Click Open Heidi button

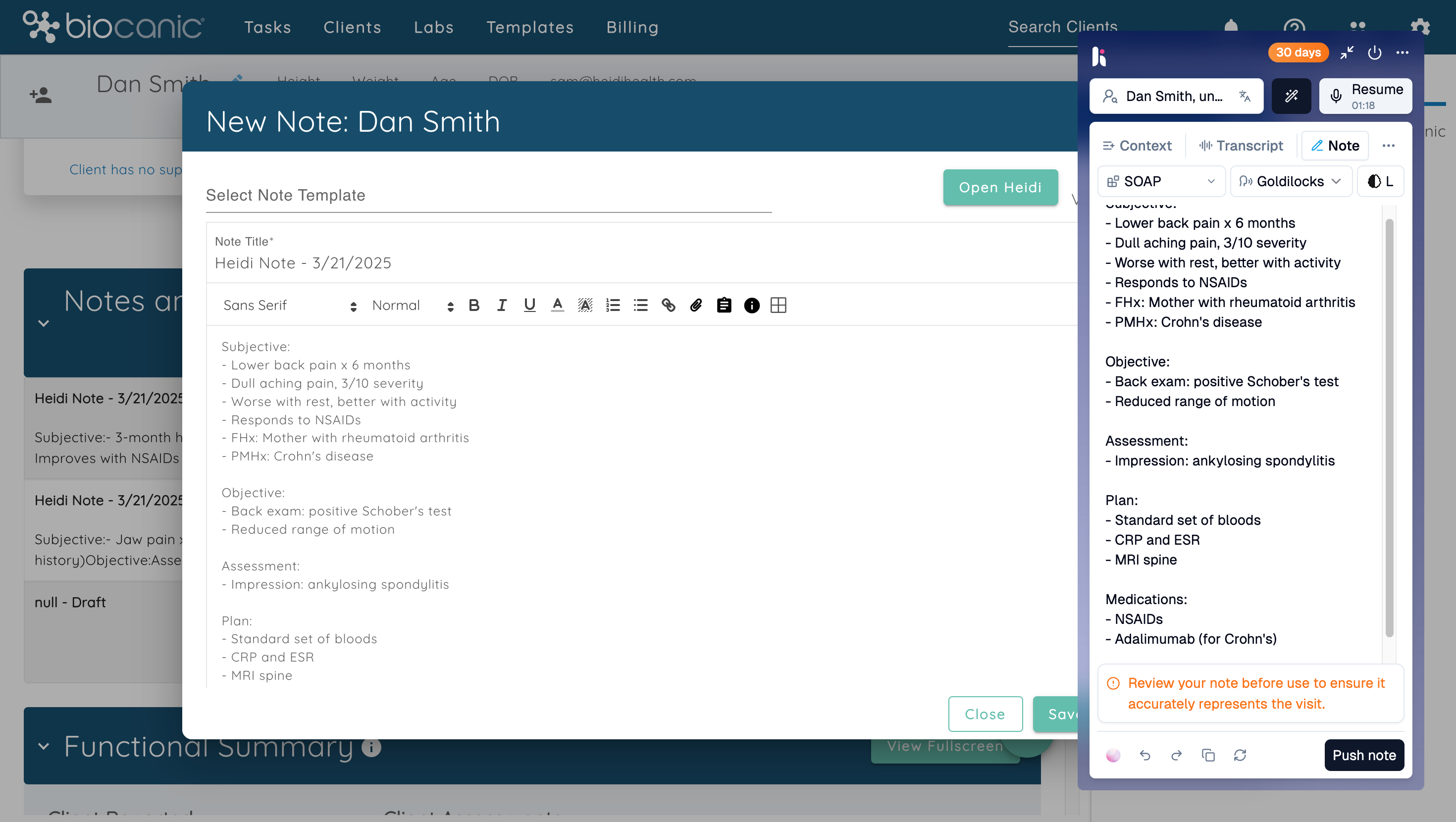point(1000,187)
